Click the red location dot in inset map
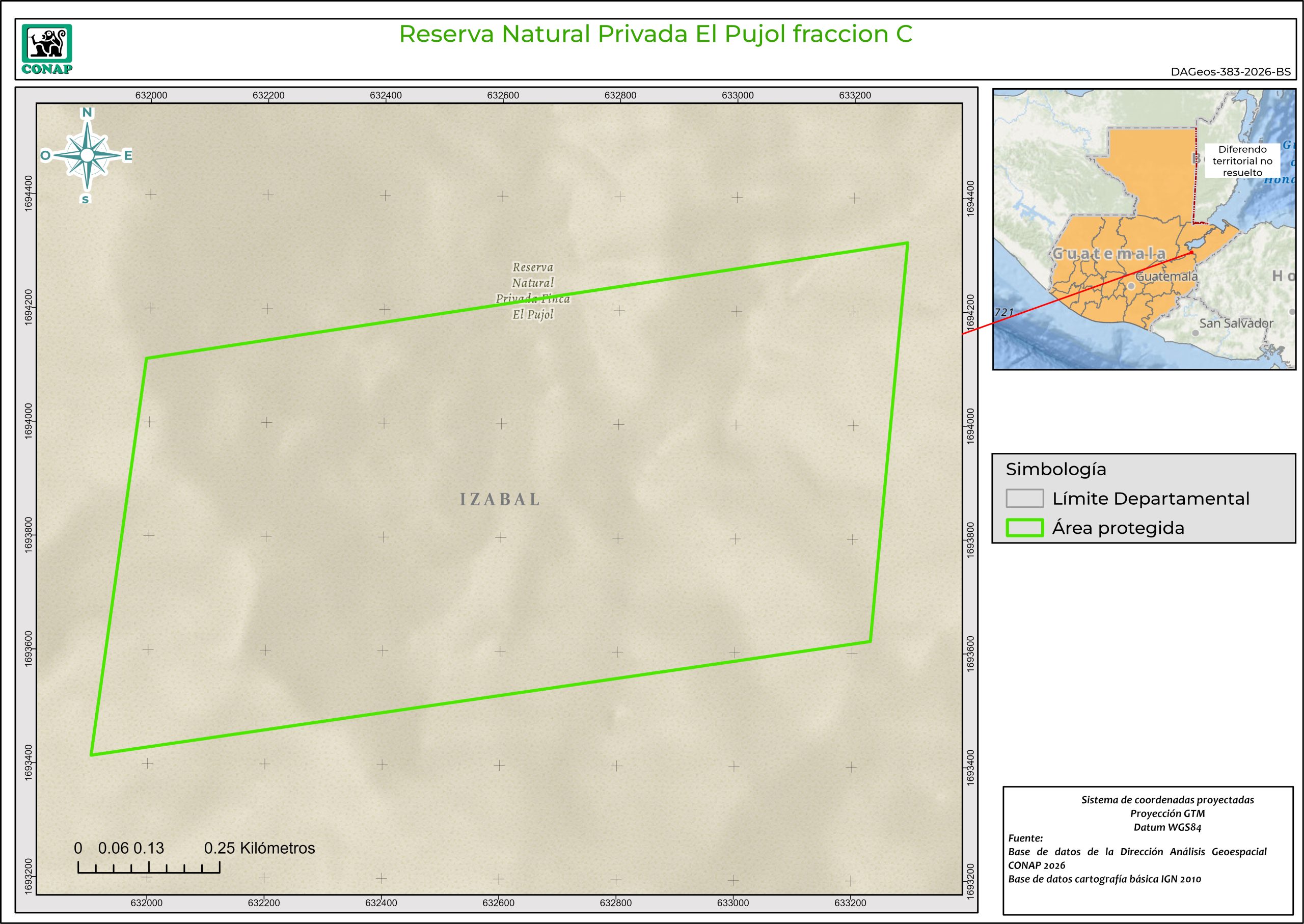 pyautogui.click(x=1191, y=253)
